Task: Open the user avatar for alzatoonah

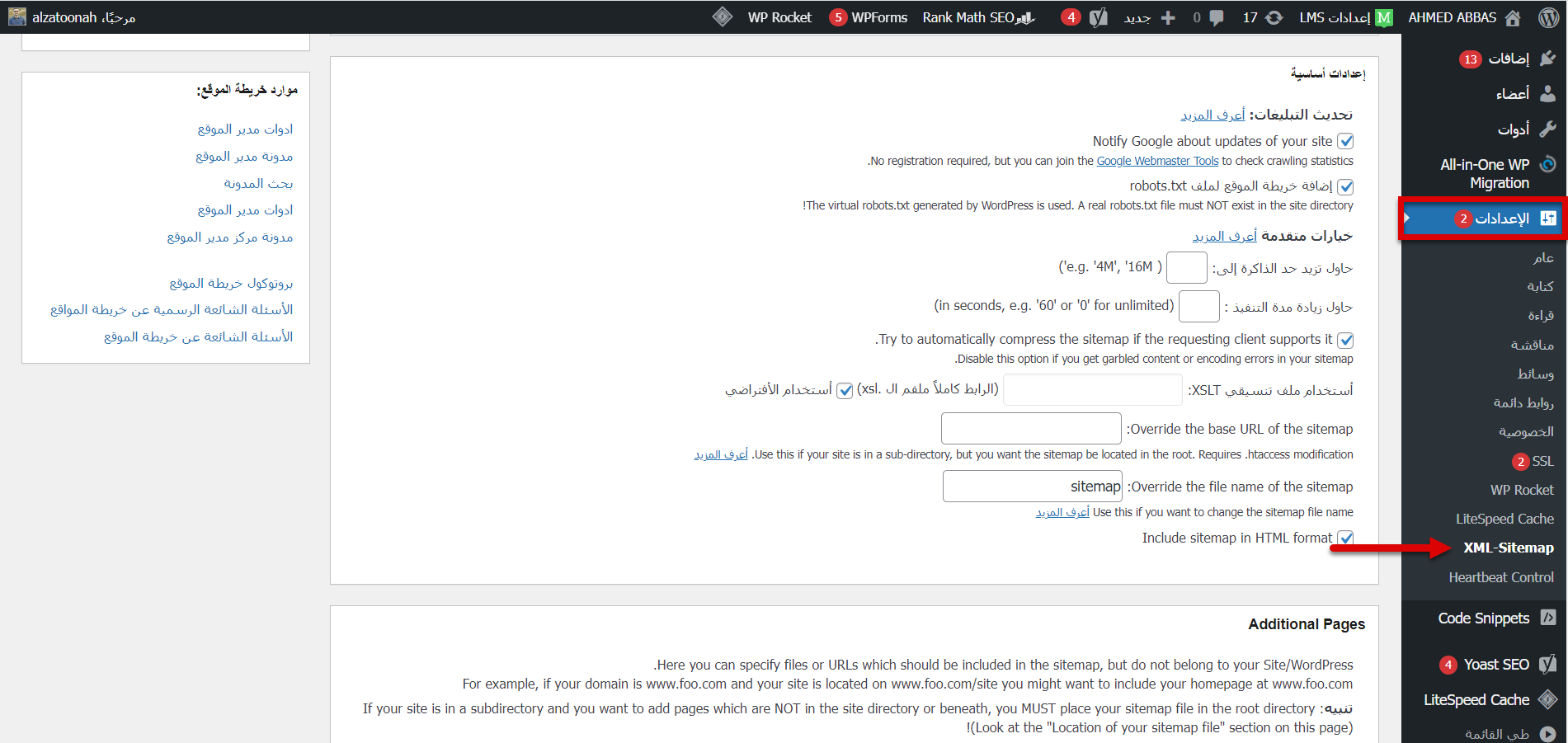Action: click(x=17, y=16)
